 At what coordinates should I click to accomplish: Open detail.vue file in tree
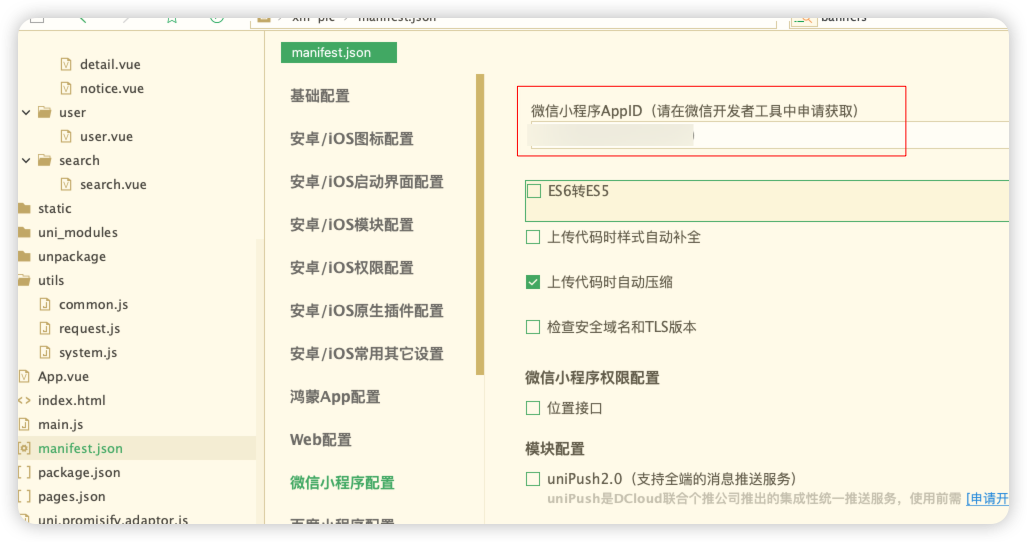coord(110,64)
